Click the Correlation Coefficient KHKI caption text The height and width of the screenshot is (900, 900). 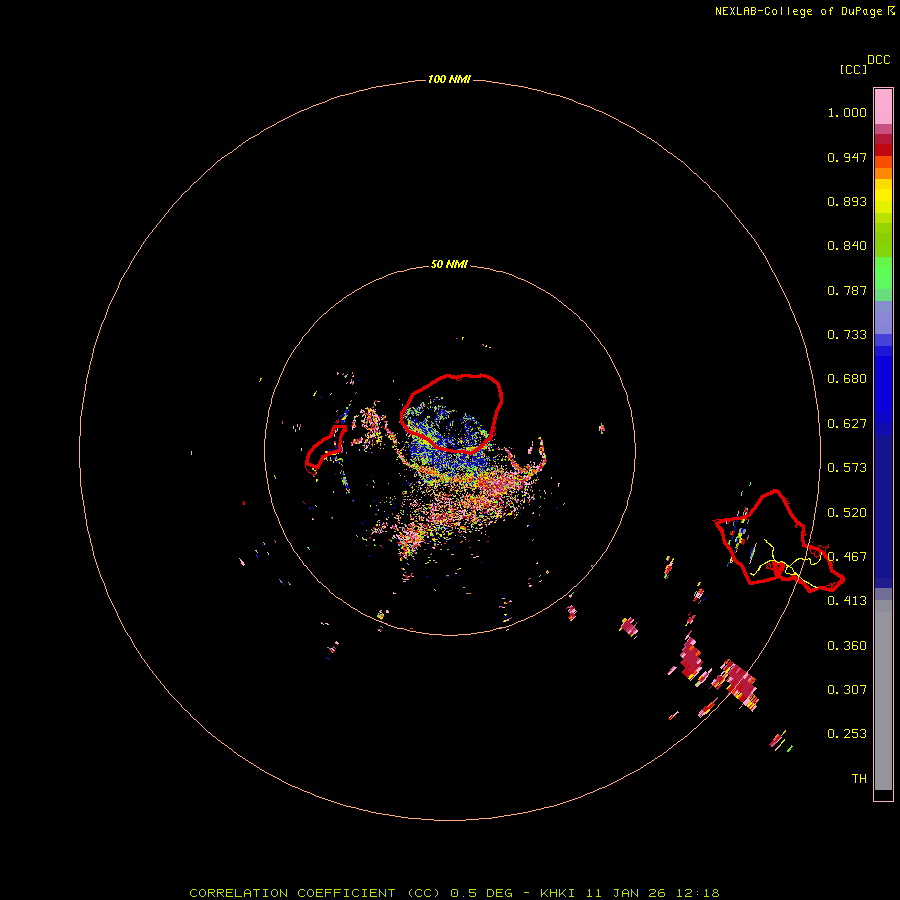pyautogui.click(x=454, y=893)
